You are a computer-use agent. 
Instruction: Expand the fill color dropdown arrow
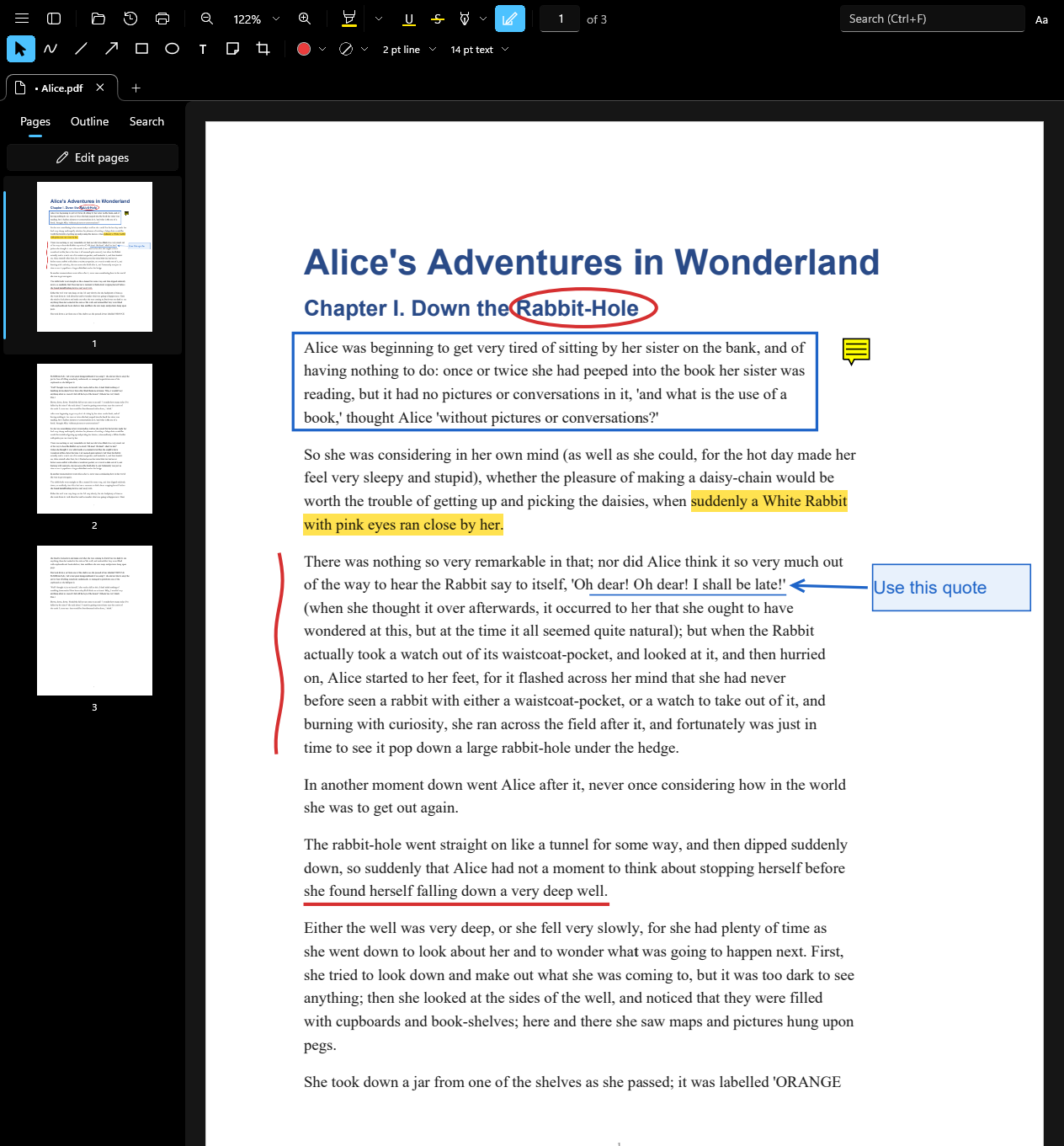pos(364,49)
